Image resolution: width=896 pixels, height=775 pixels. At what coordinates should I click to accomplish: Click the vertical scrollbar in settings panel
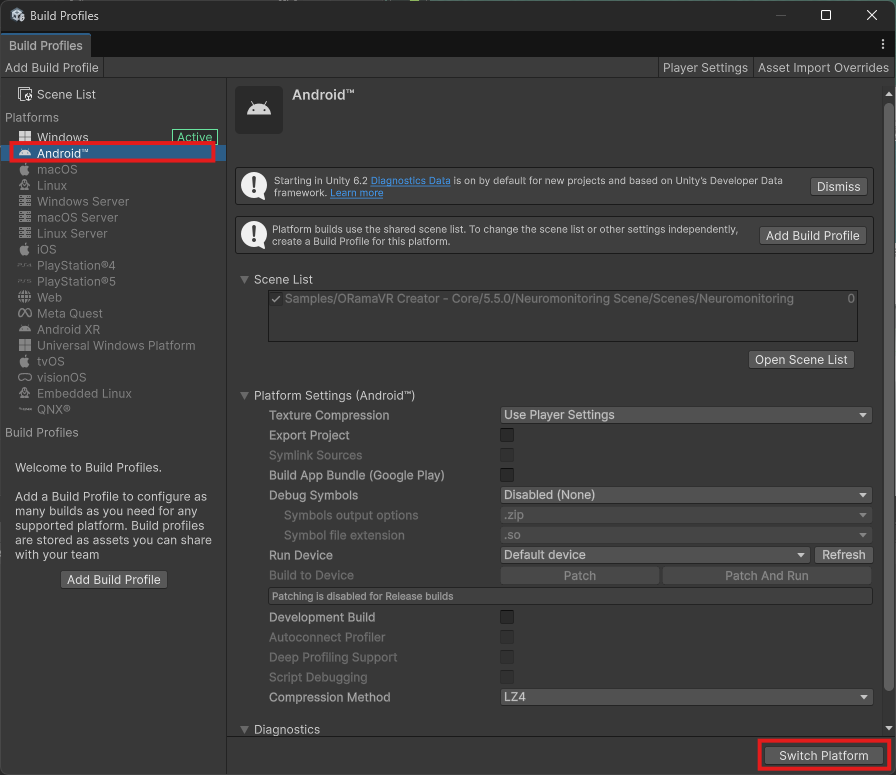point(889,396)
